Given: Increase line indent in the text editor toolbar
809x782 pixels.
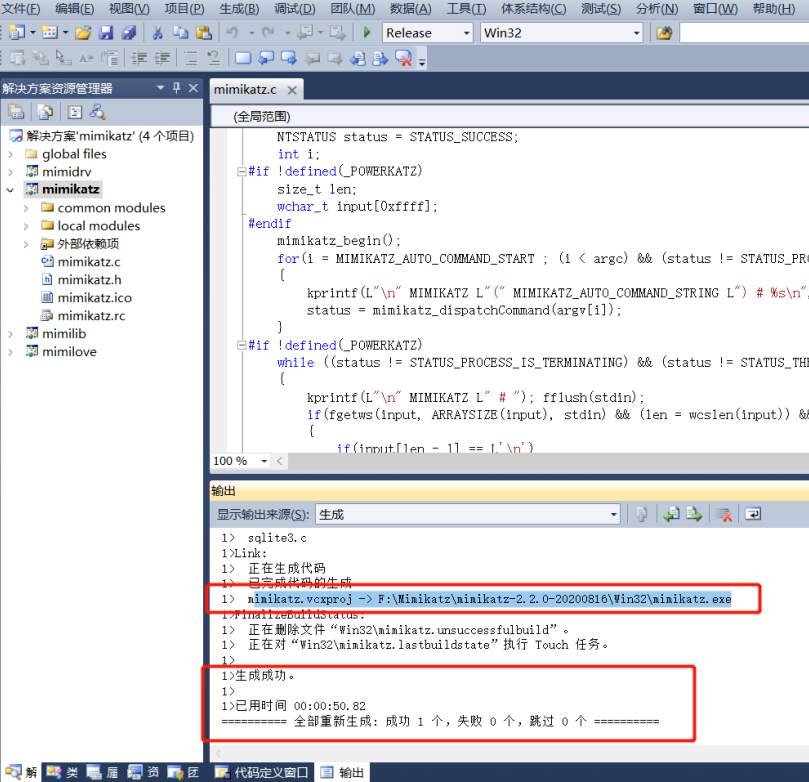Looking at the screenshot, I should pyautogui.click(x=162, y=58).
